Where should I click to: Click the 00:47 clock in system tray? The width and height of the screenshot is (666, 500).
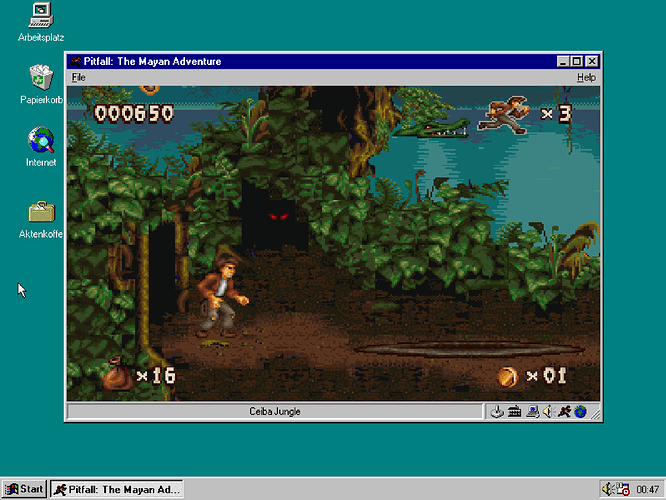[647, 490]
